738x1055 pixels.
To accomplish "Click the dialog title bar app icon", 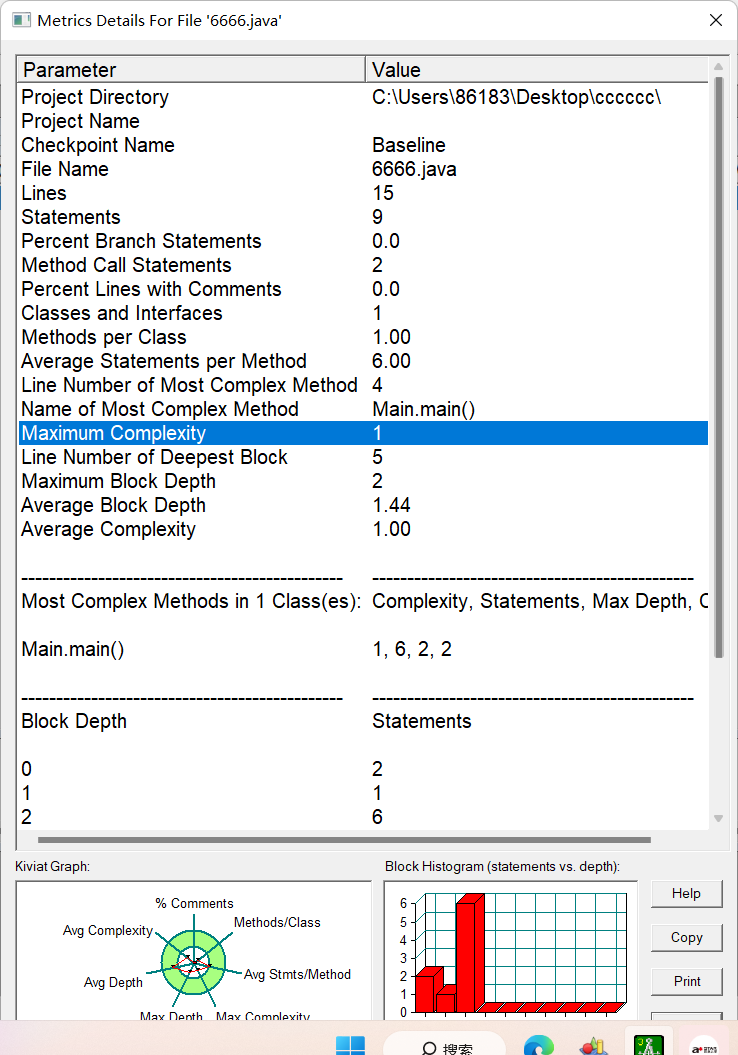I will (21, 20).
